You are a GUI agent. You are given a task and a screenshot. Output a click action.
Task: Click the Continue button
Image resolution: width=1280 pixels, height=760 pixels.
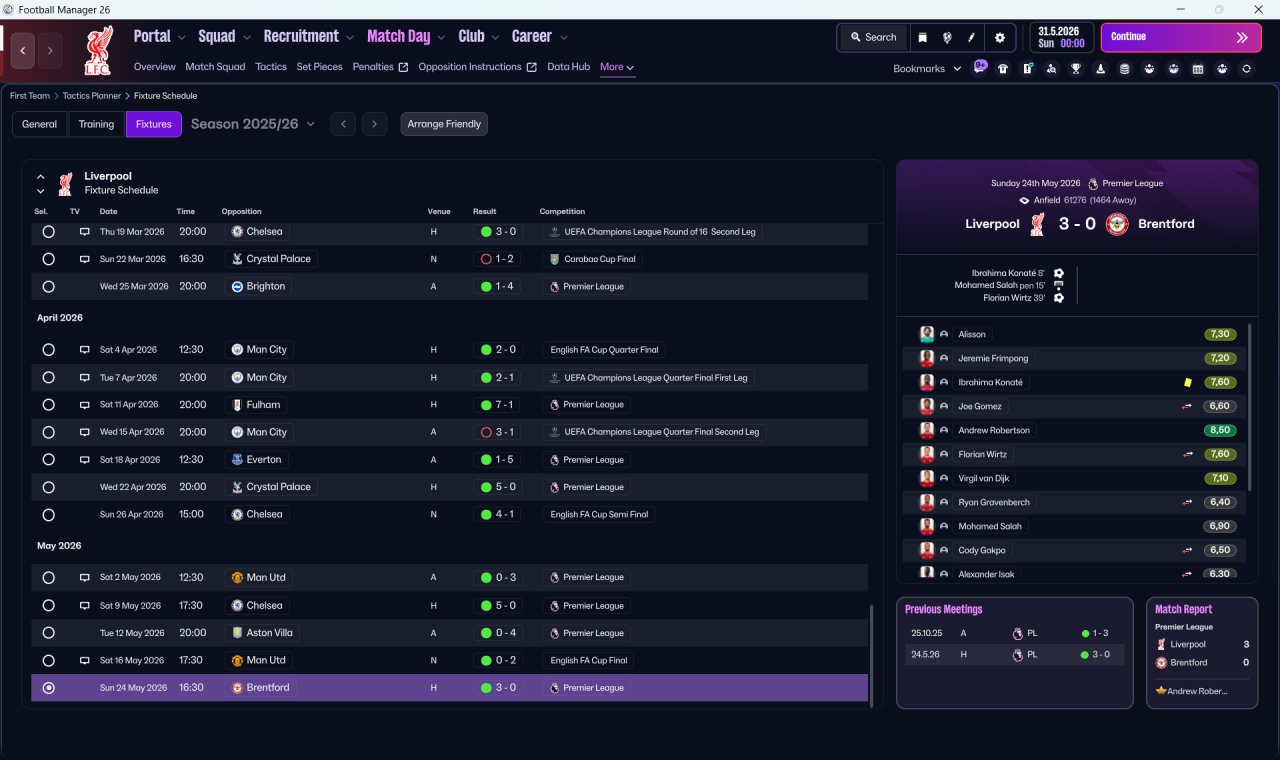coord(1181,37)
